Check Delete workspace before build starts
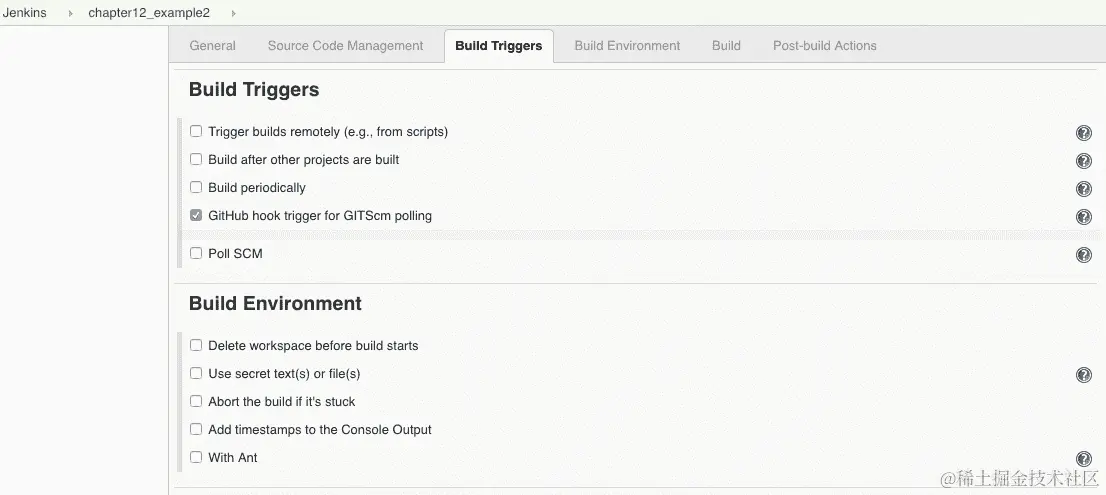 [196, 345]
